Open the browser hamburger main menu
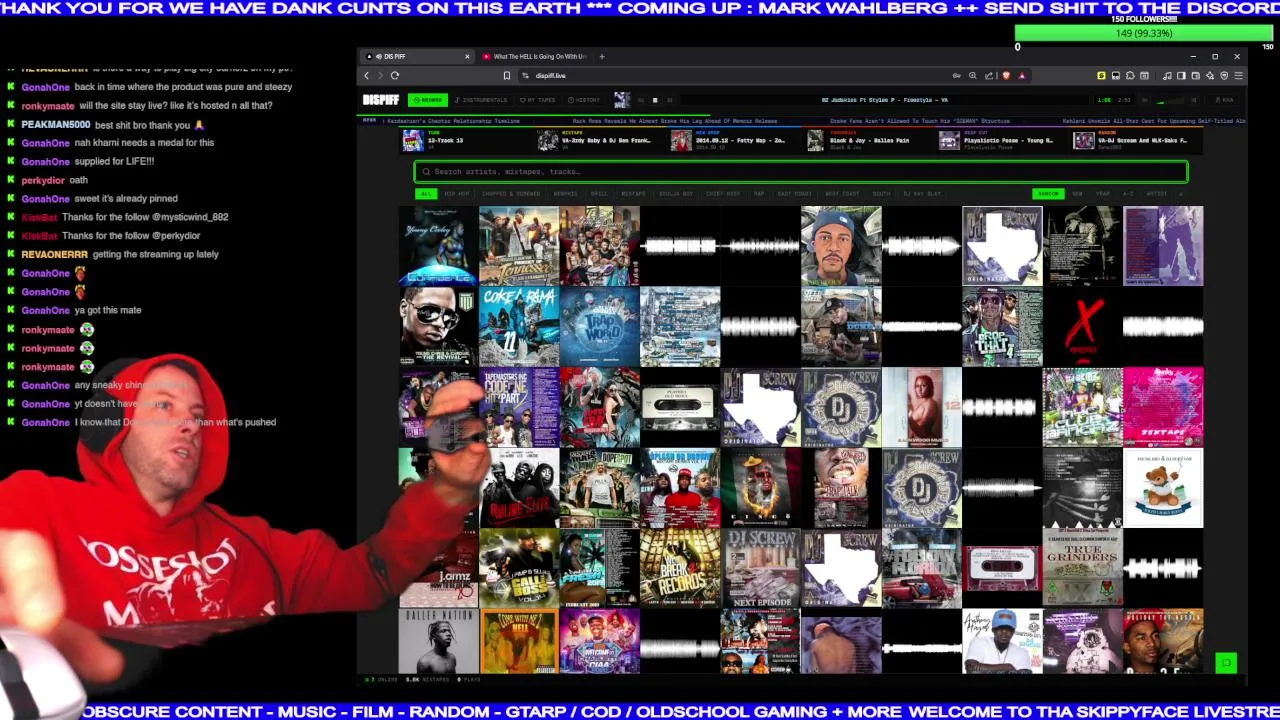 1238,76
